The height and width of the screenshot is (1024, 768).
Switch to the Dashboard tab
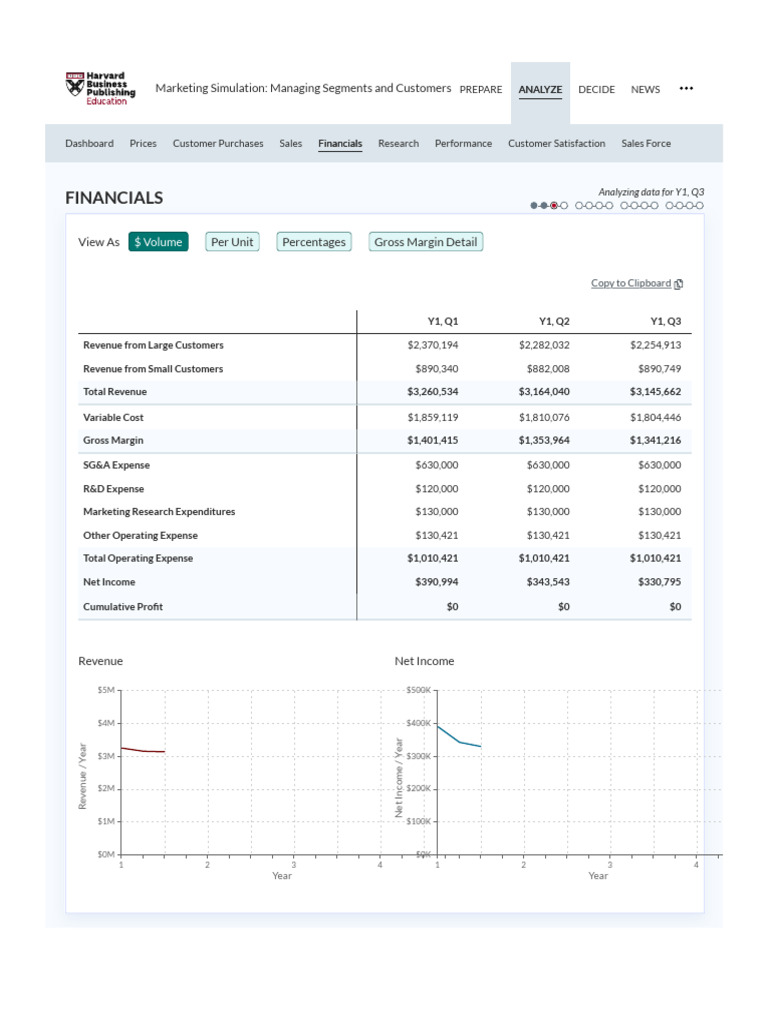click(89, 143)
